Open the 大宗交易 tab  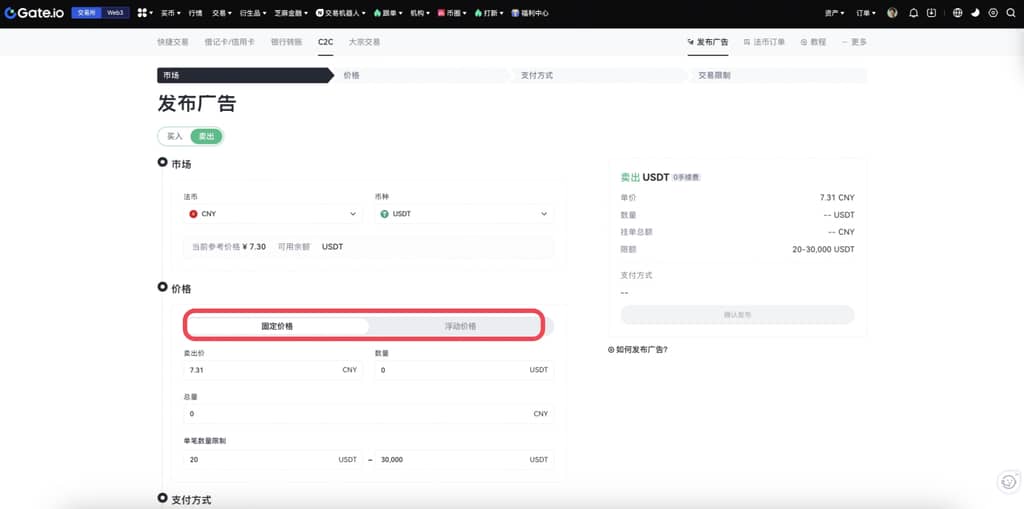pyautogui.click(x=364, y=42)
